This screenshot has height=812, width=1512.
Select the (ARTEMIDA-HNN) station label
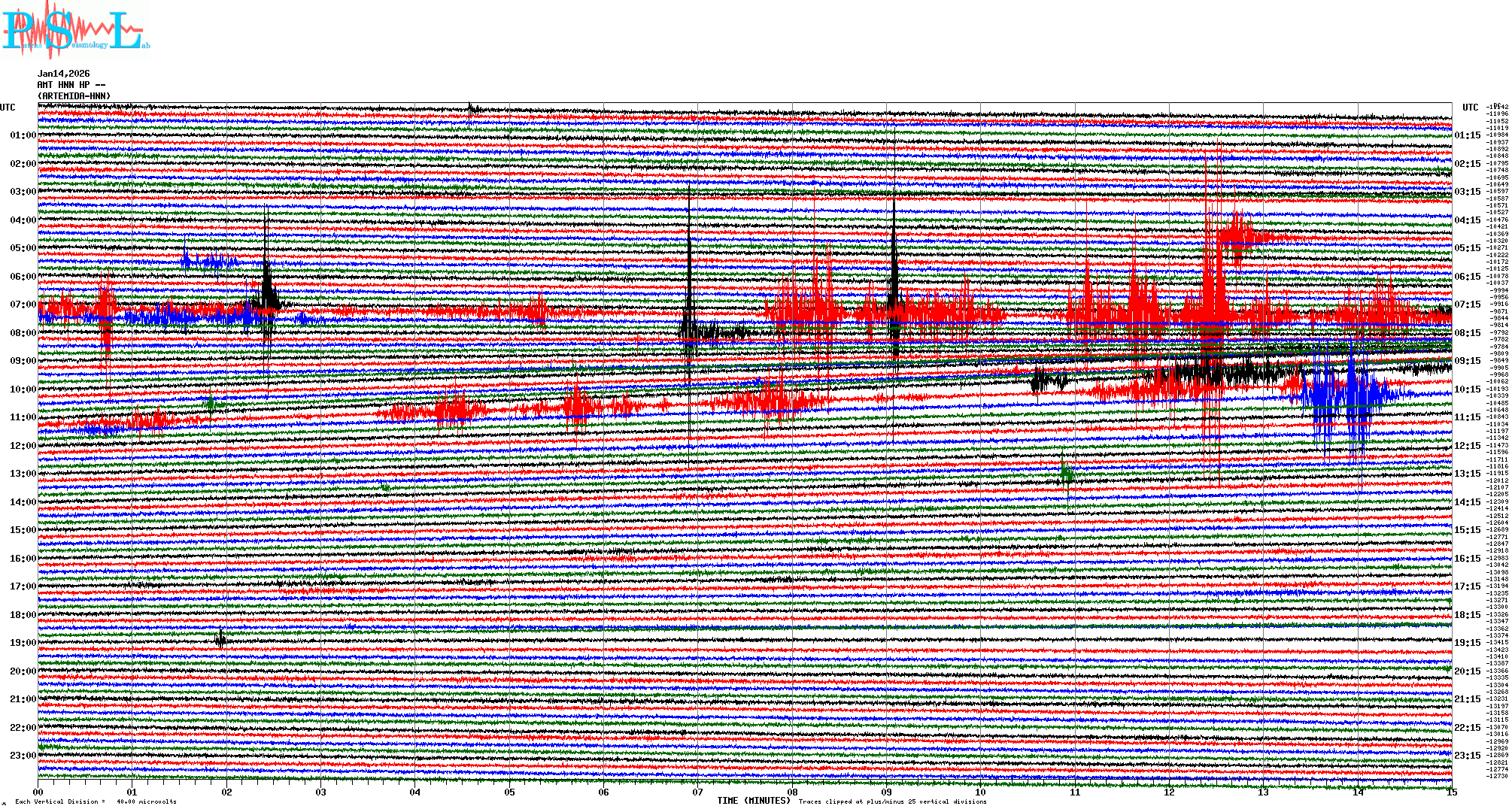click(x=74, y=96)
